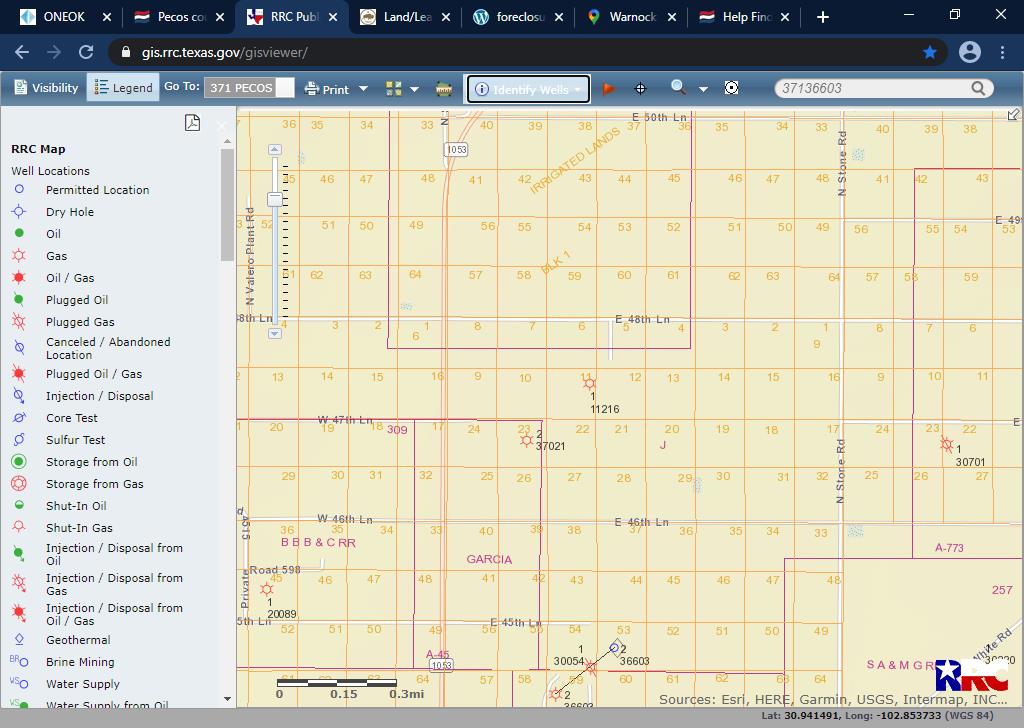Toggle the Legend panel button
1024x728 pixels.
coord(123,87)
